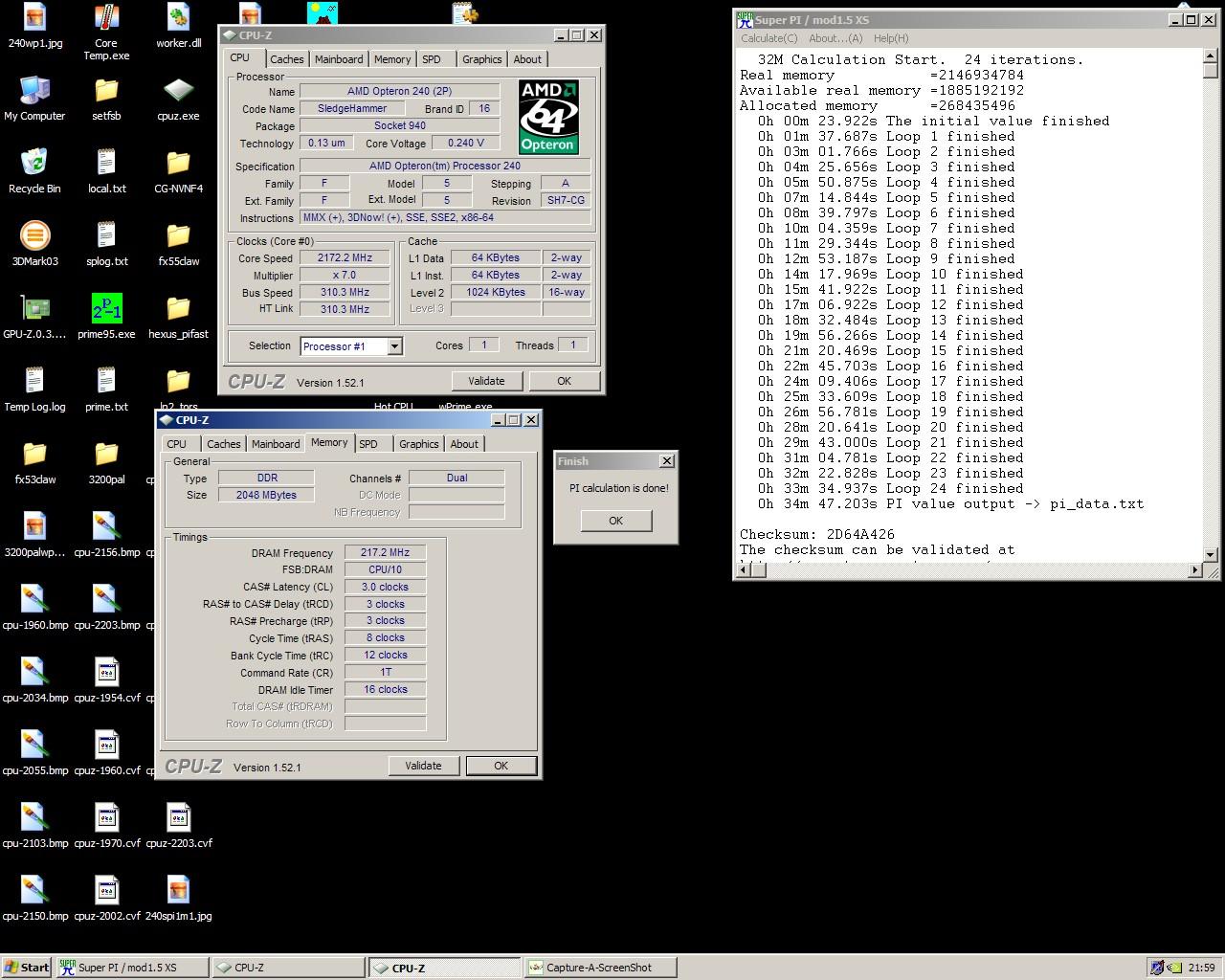
Task: Open cpu-2203.bmp image file
Action: (106, 607)
